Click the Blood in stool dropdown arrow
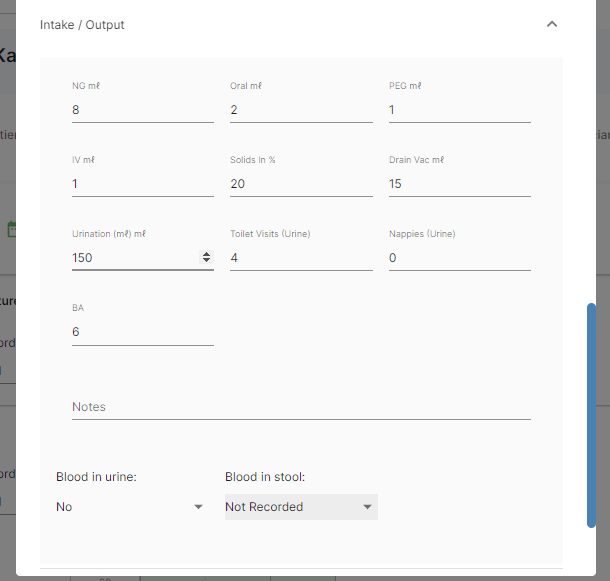The width and height of the screenshot is (610, 581). [368, 507]
